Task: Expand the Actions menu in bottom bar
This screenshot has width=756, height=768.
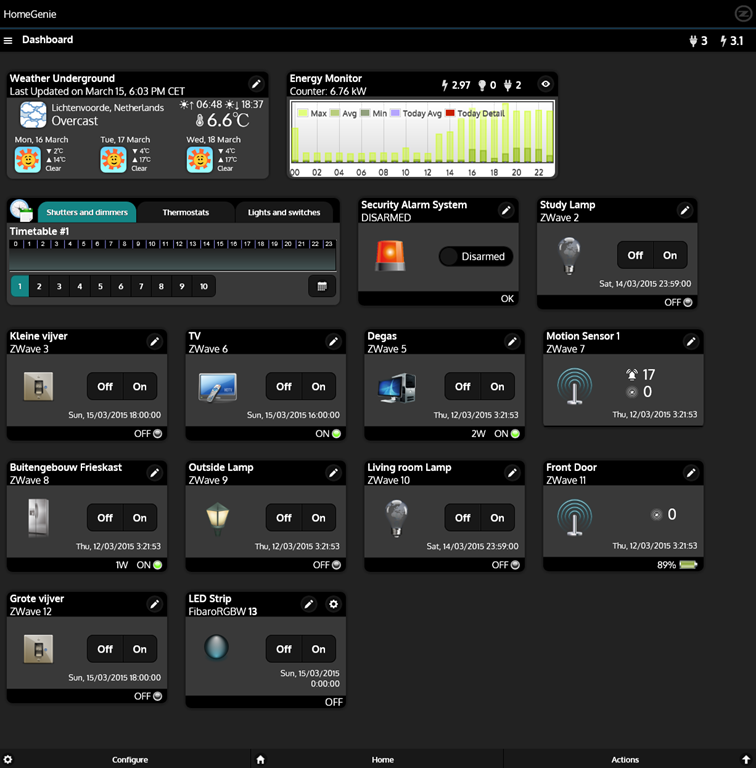Action: 625,759
